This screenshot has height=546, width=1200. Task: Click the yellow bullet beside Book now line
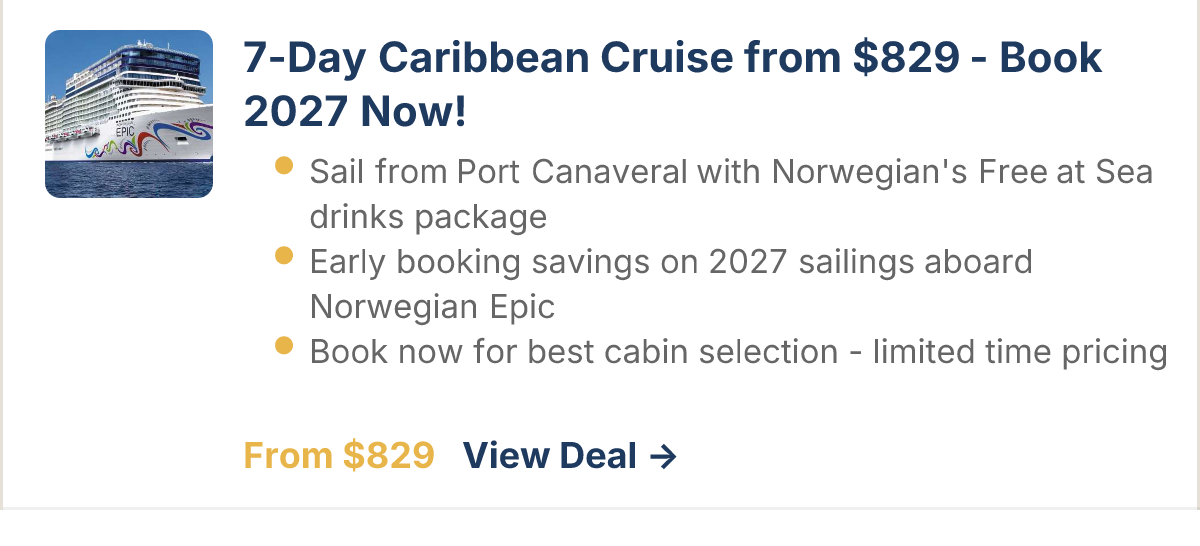[283, 346]
